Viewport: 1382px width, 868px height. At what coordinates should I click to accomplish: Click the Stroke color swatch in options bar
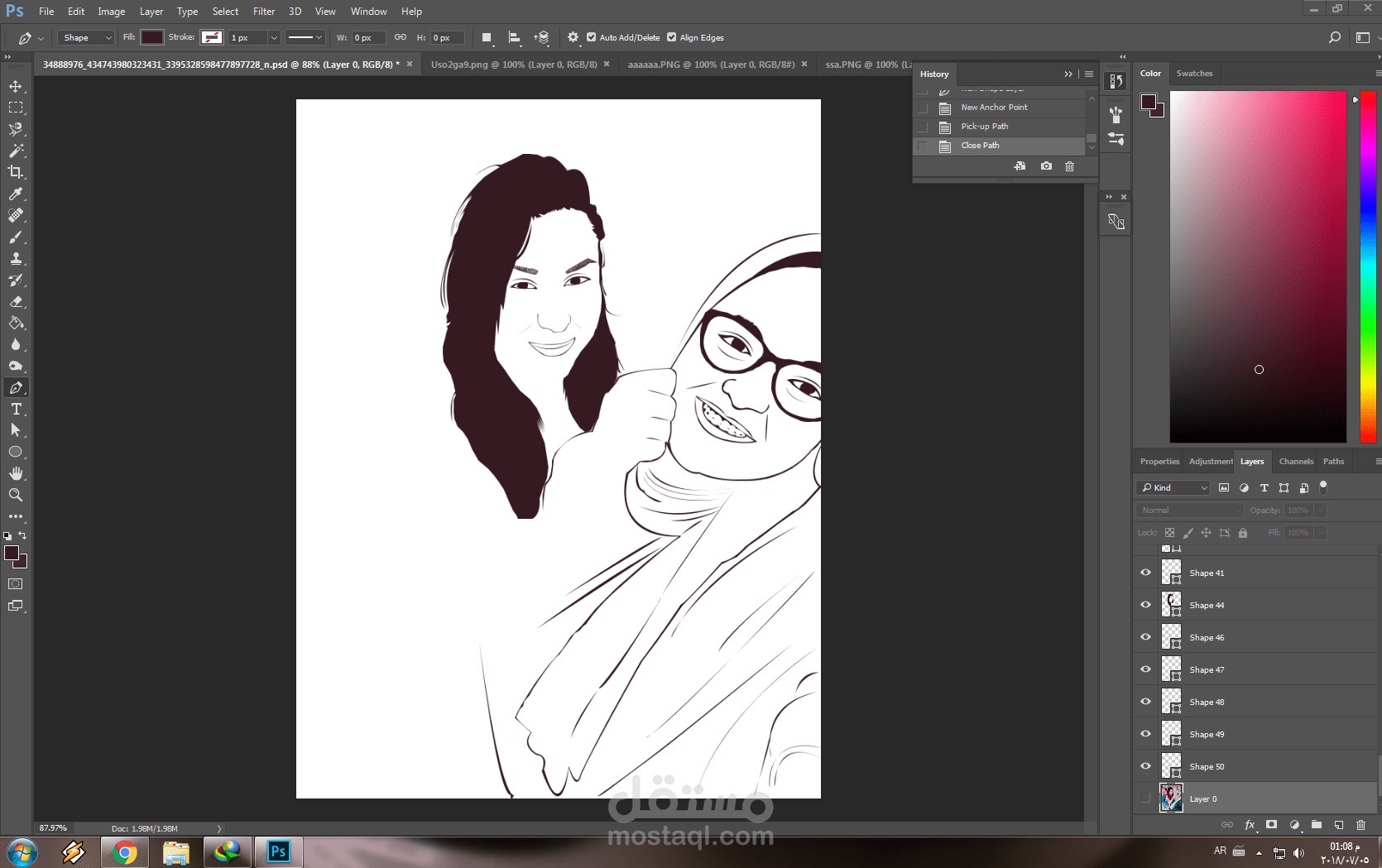[x=212, y=37]
